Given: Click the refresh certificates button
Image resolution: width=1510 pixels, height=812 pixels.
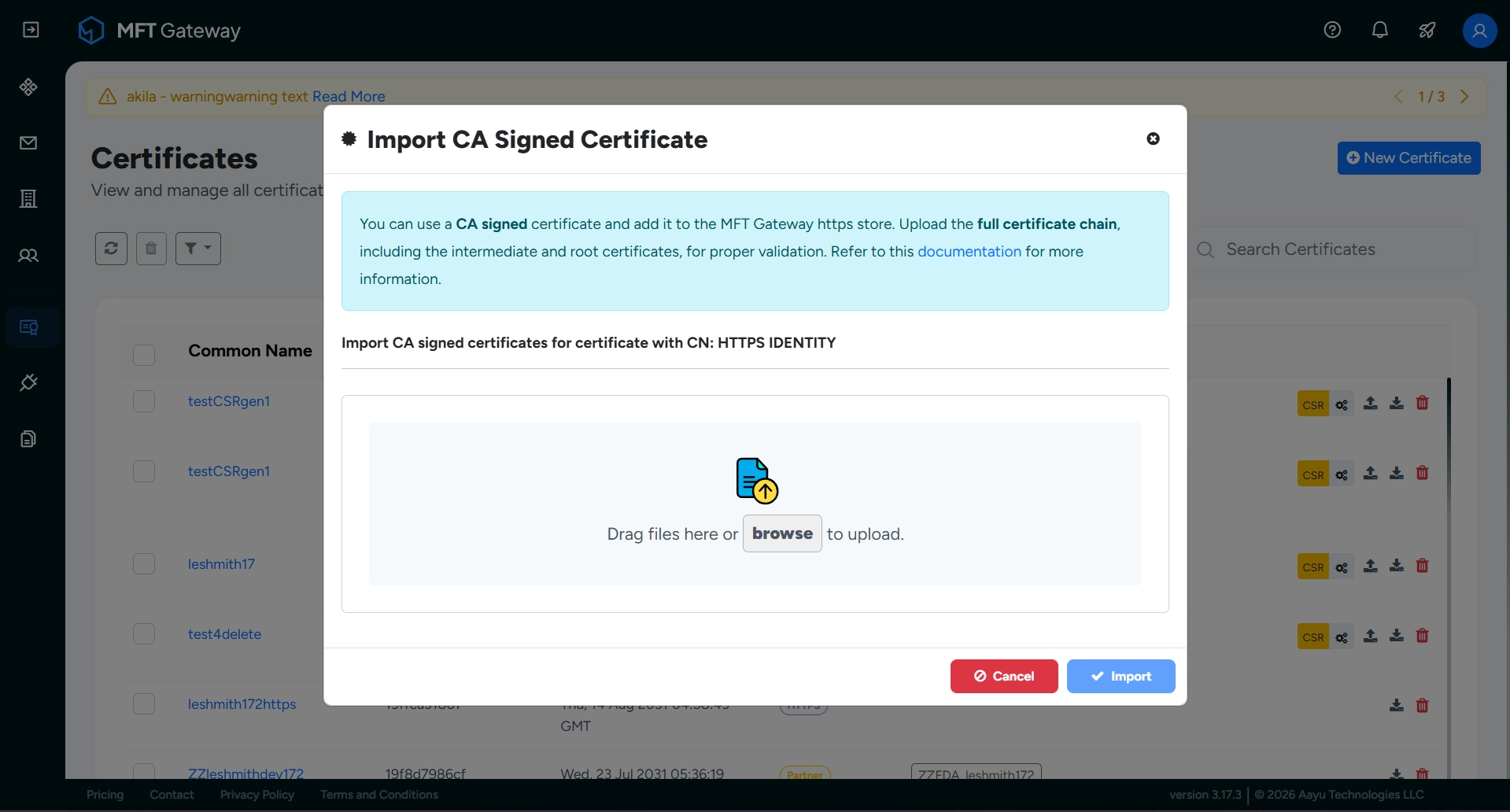Looking at the screenshot, I should (x=111, y=249).
